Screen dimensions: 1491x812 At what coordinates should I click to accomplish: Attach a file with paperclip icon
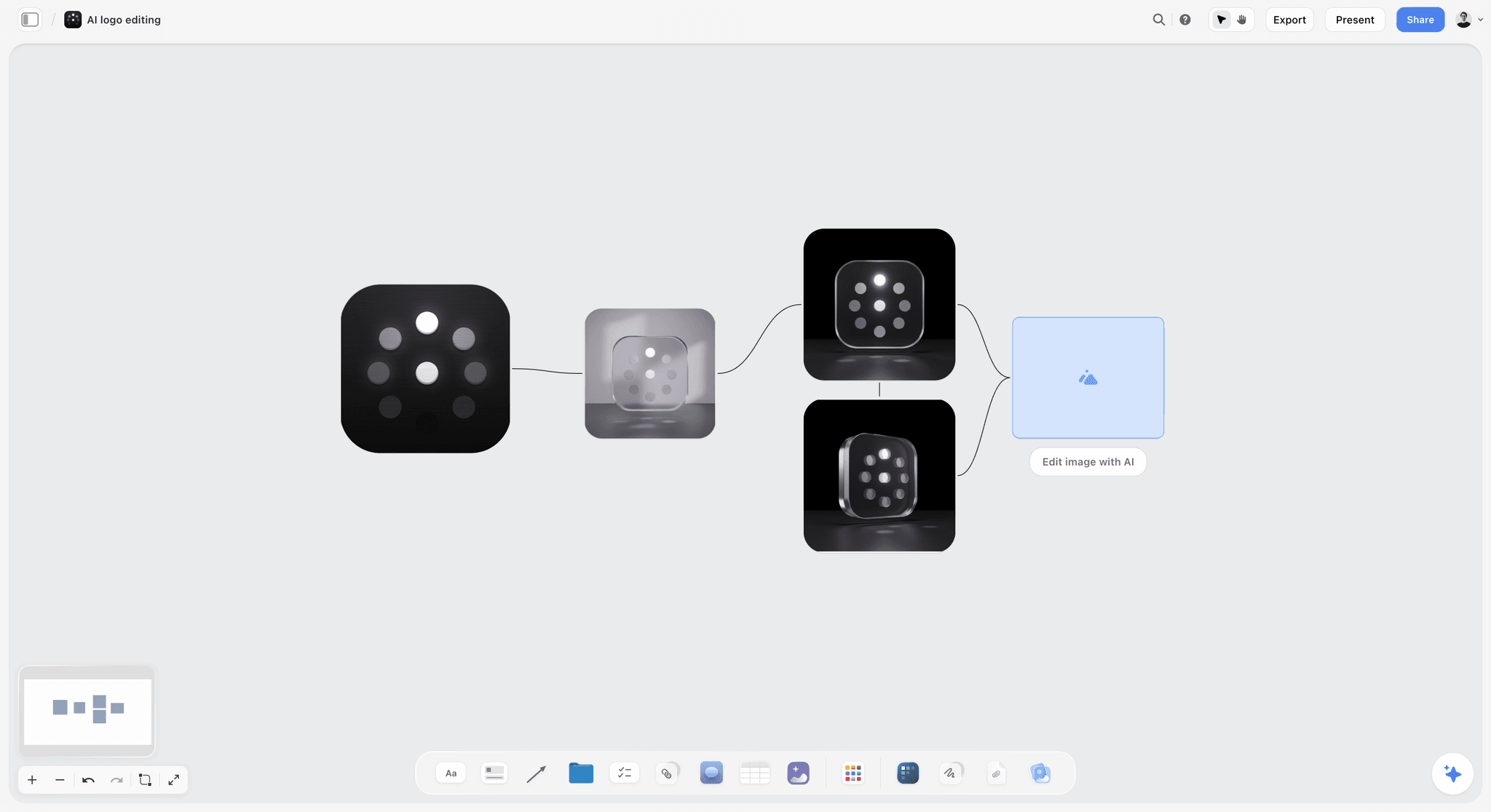(997, 773)
